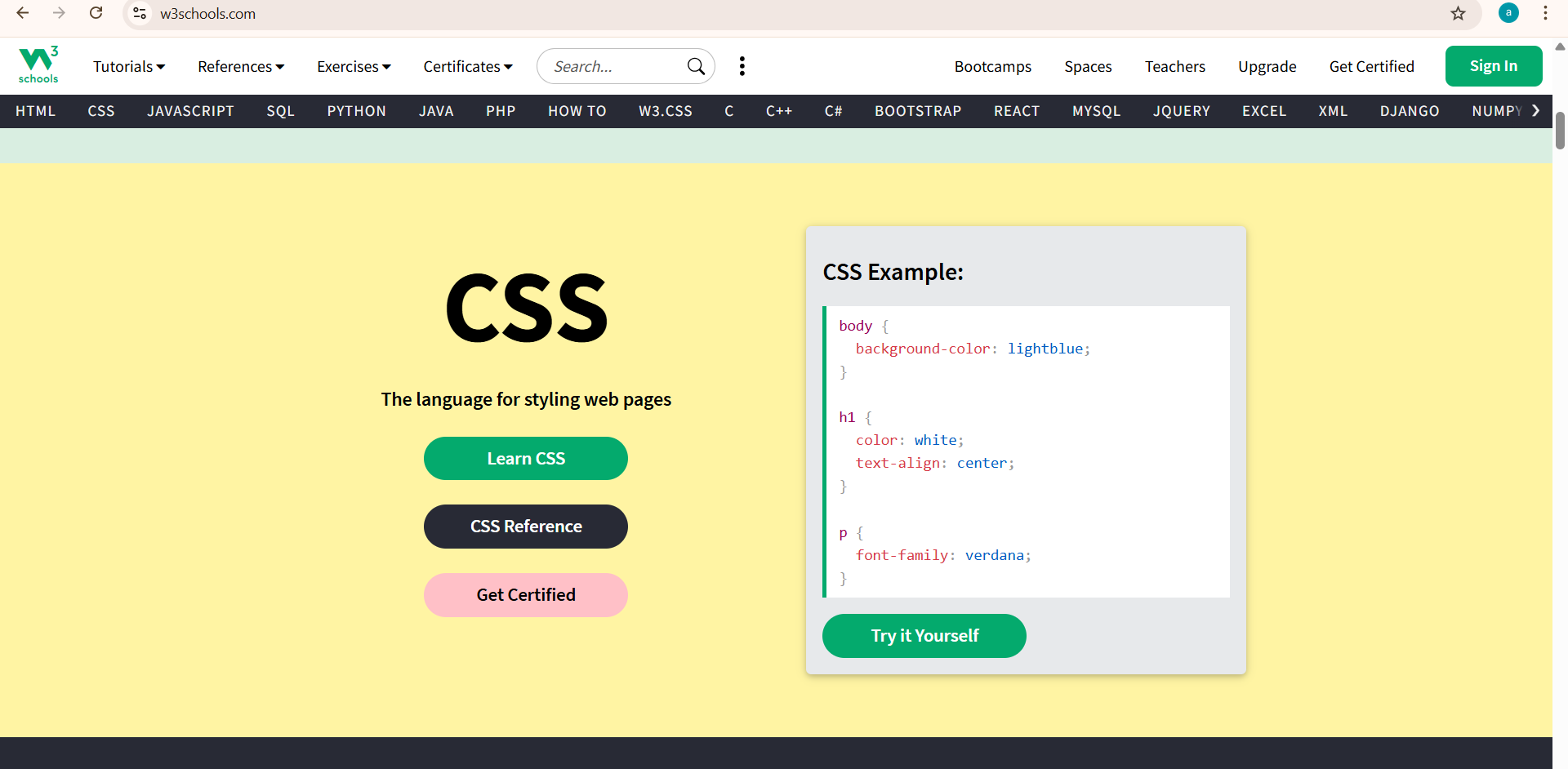Click the 'h1' selector in the code
1568x769 pixels.
(847, 417)
